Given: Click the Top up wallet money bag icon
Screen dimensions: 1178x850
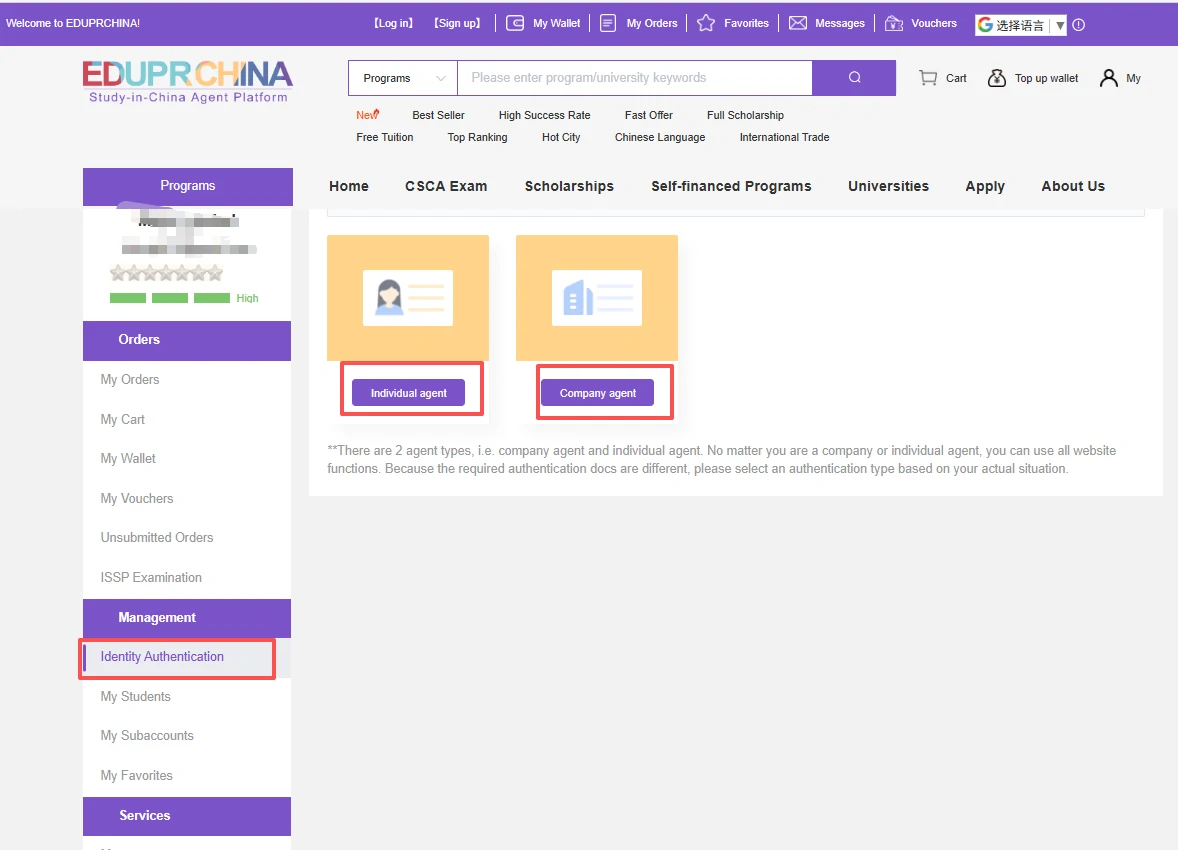Looking at the screenshot, I should coord(997,78).
